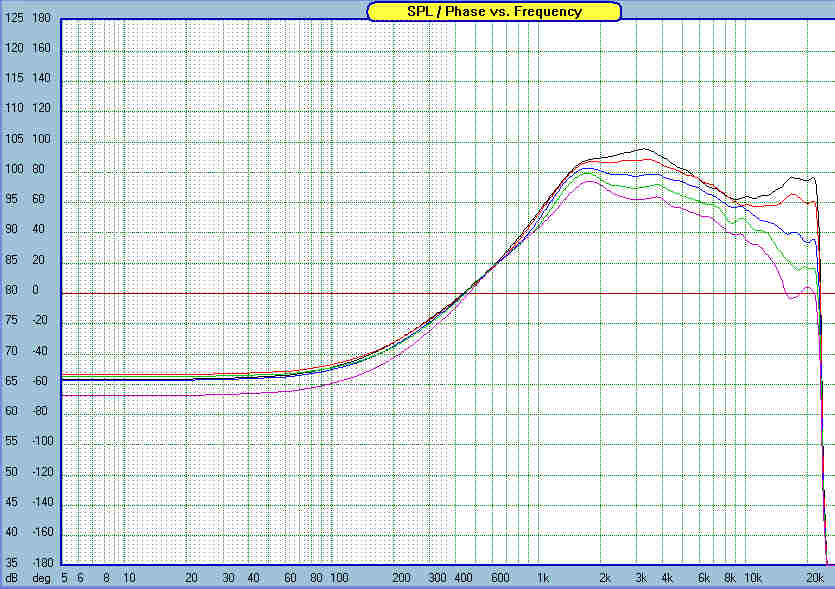Select the '1k' frequency axis label

543,578
